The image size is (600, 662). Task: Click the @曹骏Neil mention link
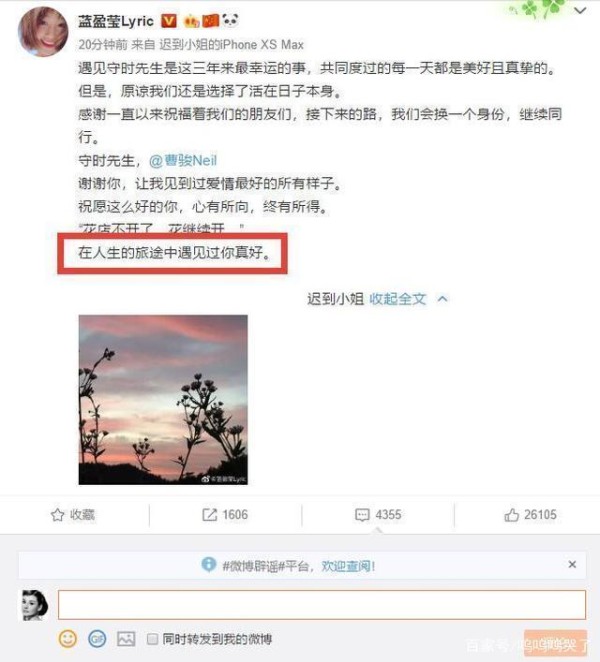183,160
